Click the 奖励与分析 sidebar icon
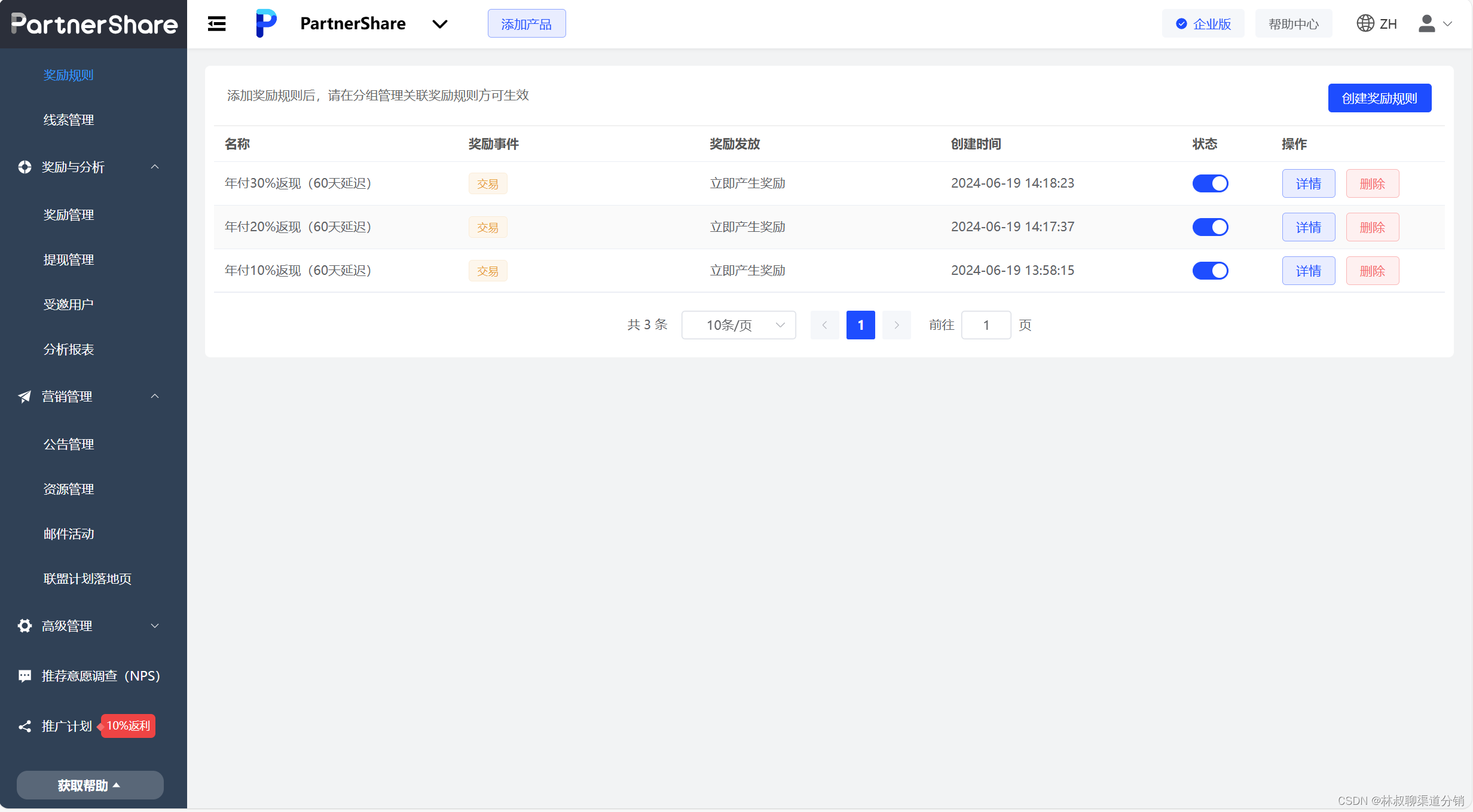This screenshot has width=1473, height=812. 25,167
